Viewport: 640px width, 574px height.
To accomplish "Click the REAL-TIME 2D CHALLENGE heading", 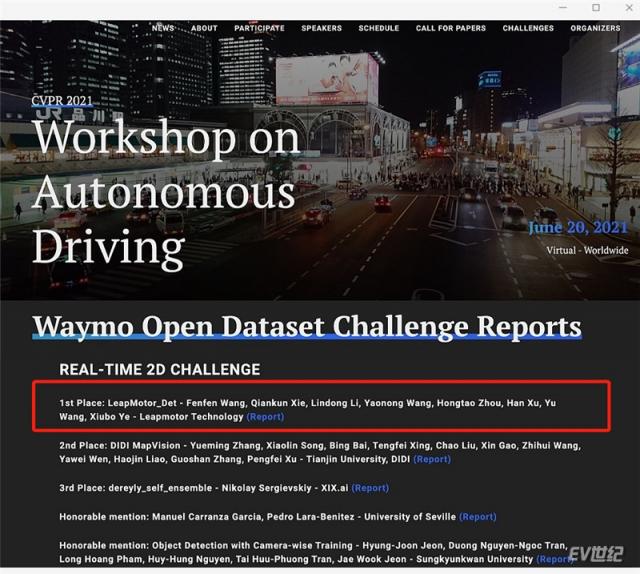I will click(160, 369).
